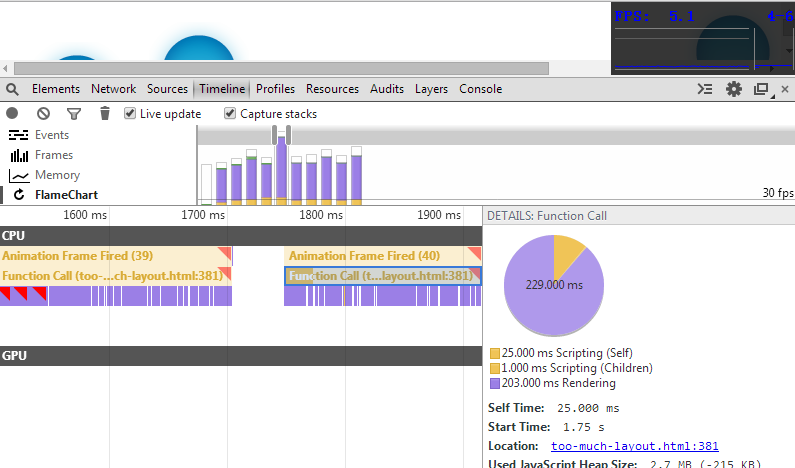Disable the Capture stacks checkbox
Screen dimensions: 795x468
click(231, 114)
